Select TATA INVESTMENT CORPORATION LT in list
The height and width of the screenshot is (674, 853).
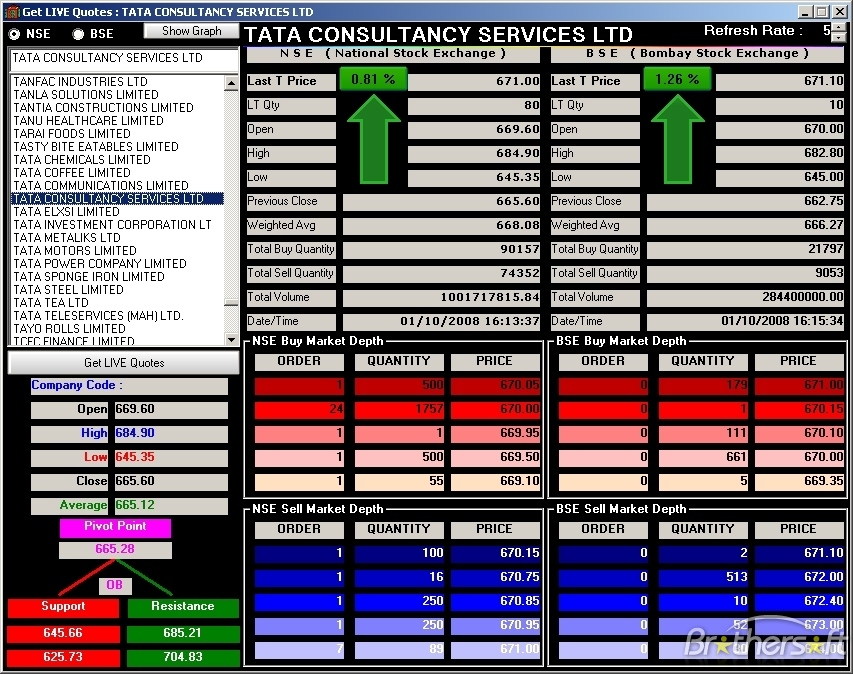(x=118, y=225)
